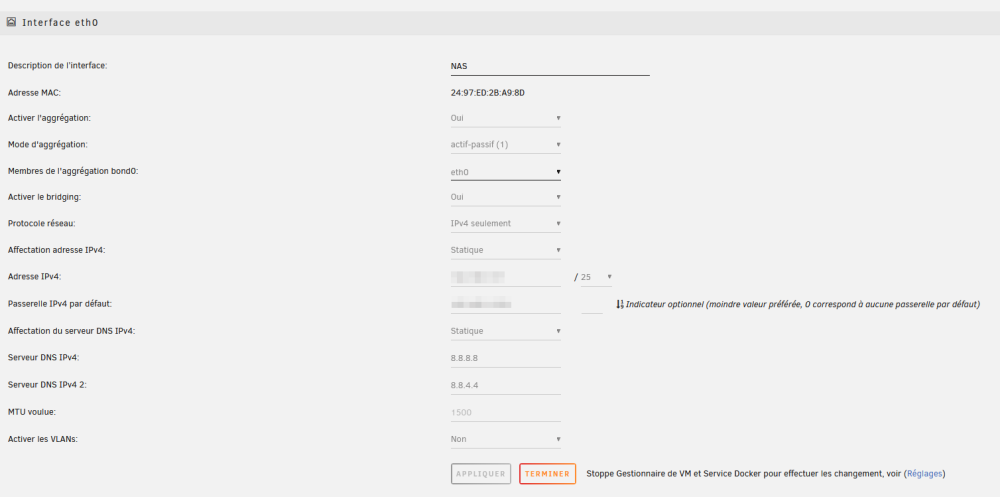Click the Adresse IPv4 label
Image resolution: width=1000 pixels, height=497 pixels.
34,277
